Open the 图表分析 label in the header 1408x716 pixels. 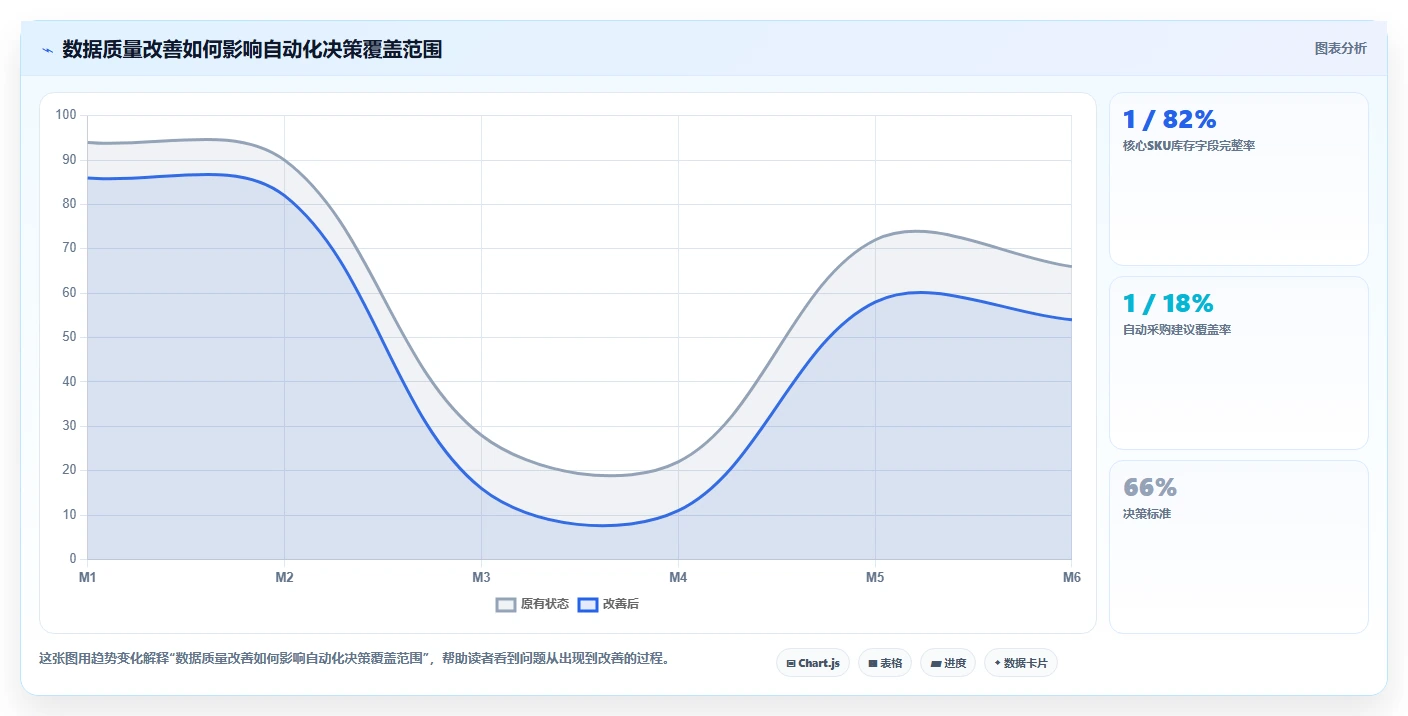pyautogui.click(x=1340, y=48)
